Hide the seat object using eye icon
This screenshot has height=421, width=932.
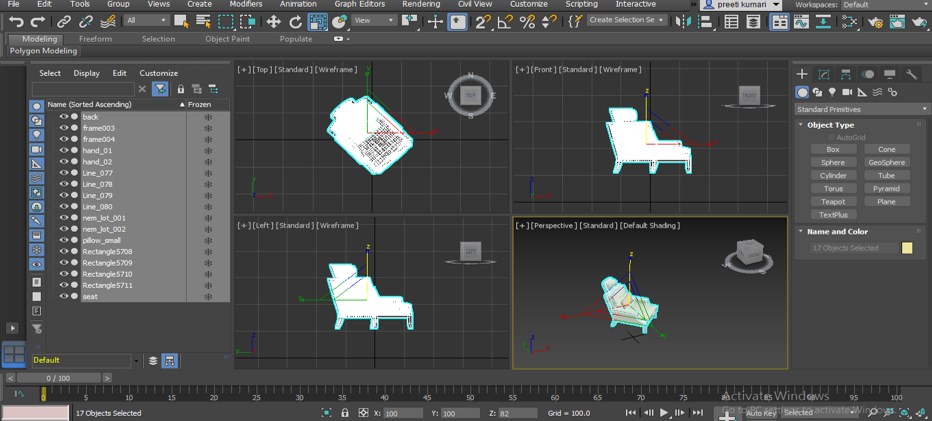[63, 296]
